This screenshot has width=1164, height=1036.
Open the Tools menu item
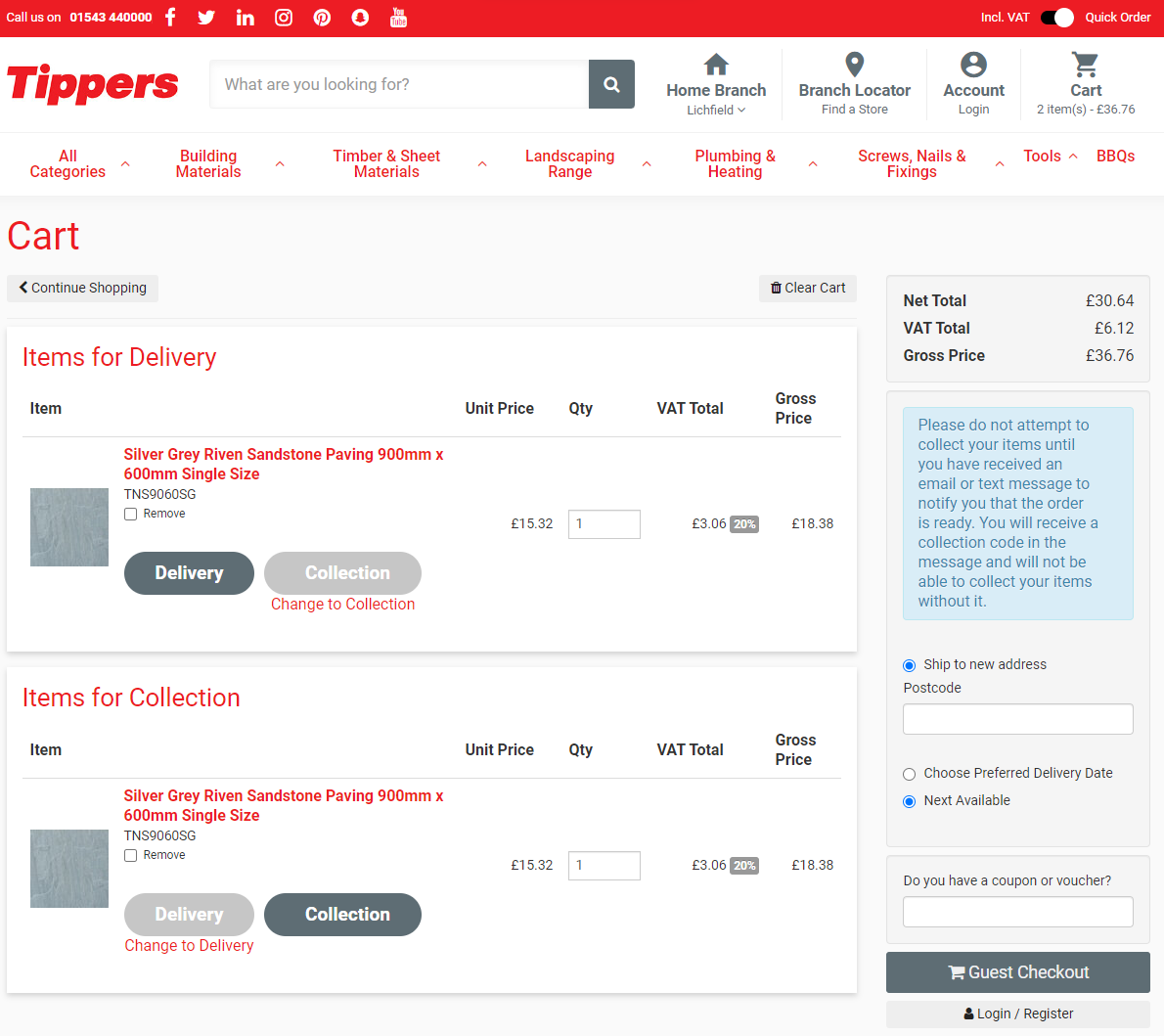pyautogui.click(x=1043, y=156)
